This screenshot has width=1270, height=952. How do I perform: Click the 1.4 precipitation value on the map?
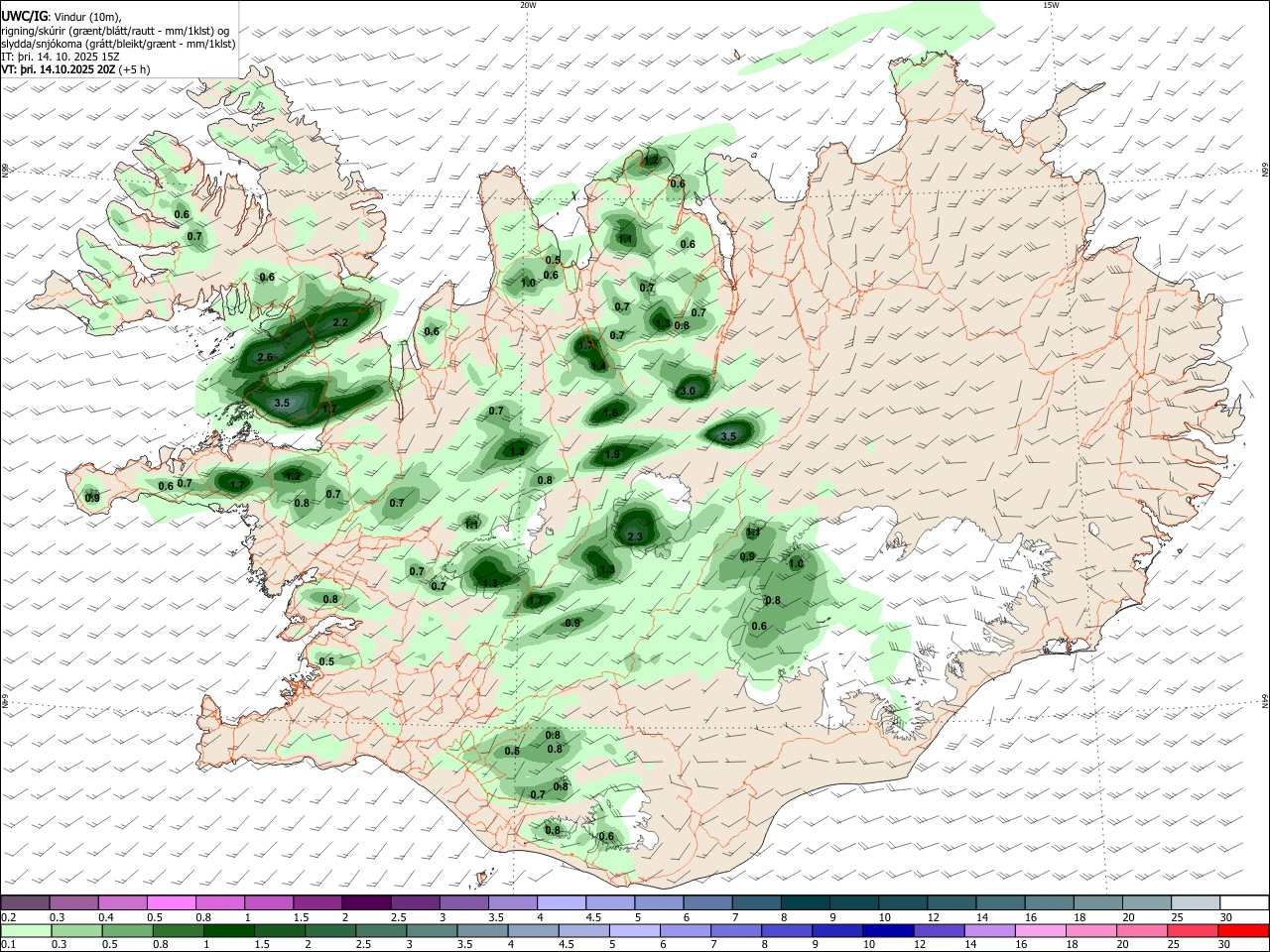point(598,366)
